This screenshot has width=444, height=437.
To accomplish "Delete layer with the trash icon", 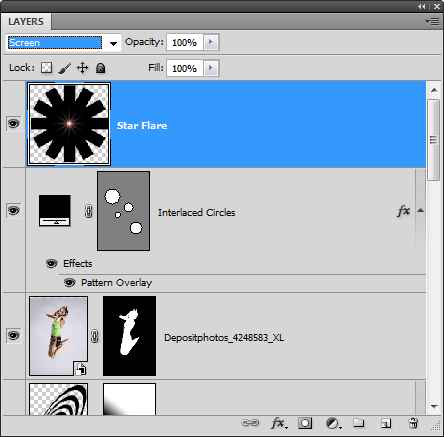I will [x=413, y=423].
